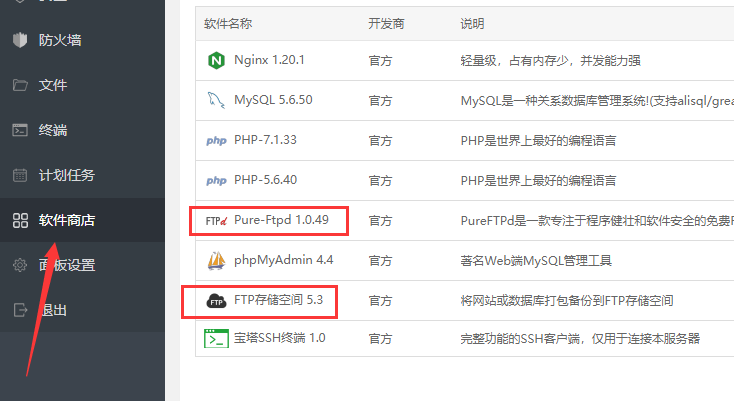
Task: Click 官方 in the PHP-7.1.33 row
Action: pyautogui.click(x=380, y=141)
